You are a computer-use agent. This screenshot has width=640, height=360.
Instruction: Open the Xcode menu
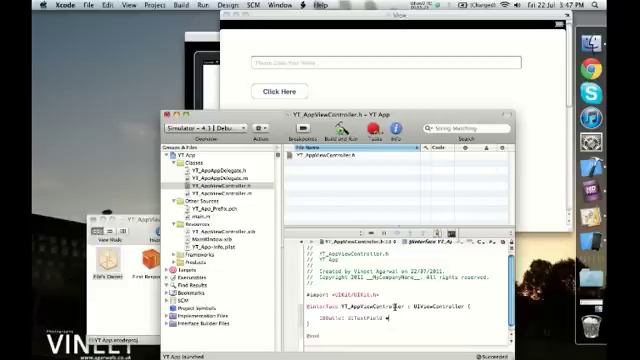[65, 5]
